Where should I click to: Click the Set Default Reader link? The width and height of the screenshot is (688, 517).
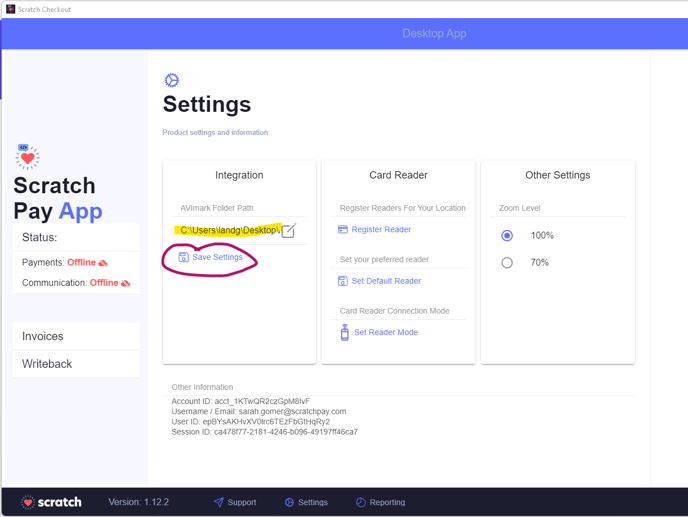(x=386, y=281)
